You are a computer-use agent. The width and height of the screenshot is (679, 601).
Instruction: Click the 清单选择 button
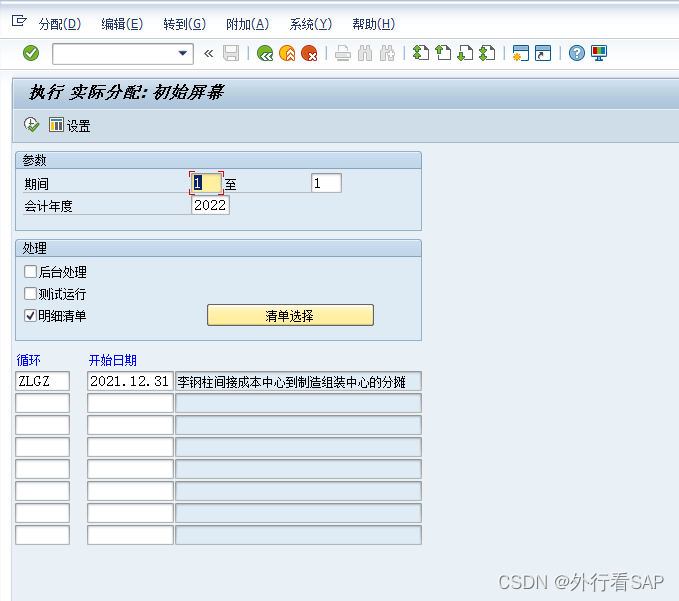pos(290,315)
